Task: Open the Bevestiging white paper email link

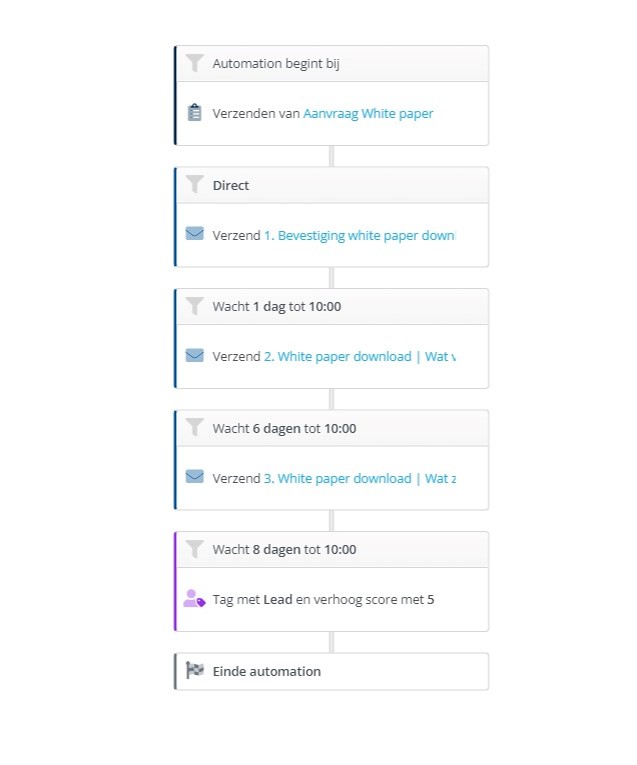Action: (x=359, y=236)
